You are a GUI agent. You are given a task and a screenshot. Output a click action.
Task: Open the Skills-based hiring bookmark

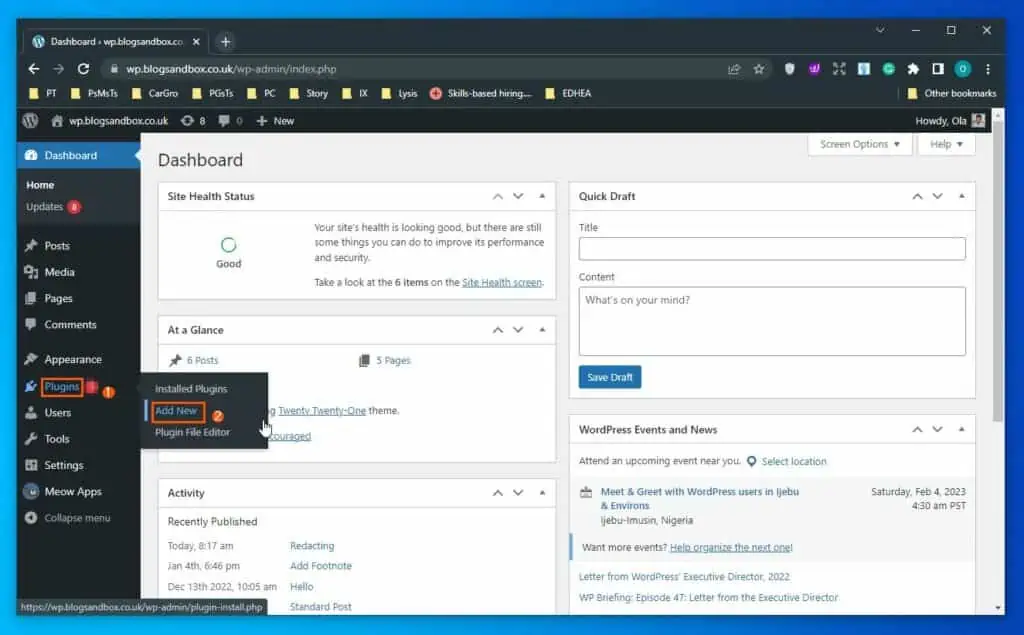(481, 93)
